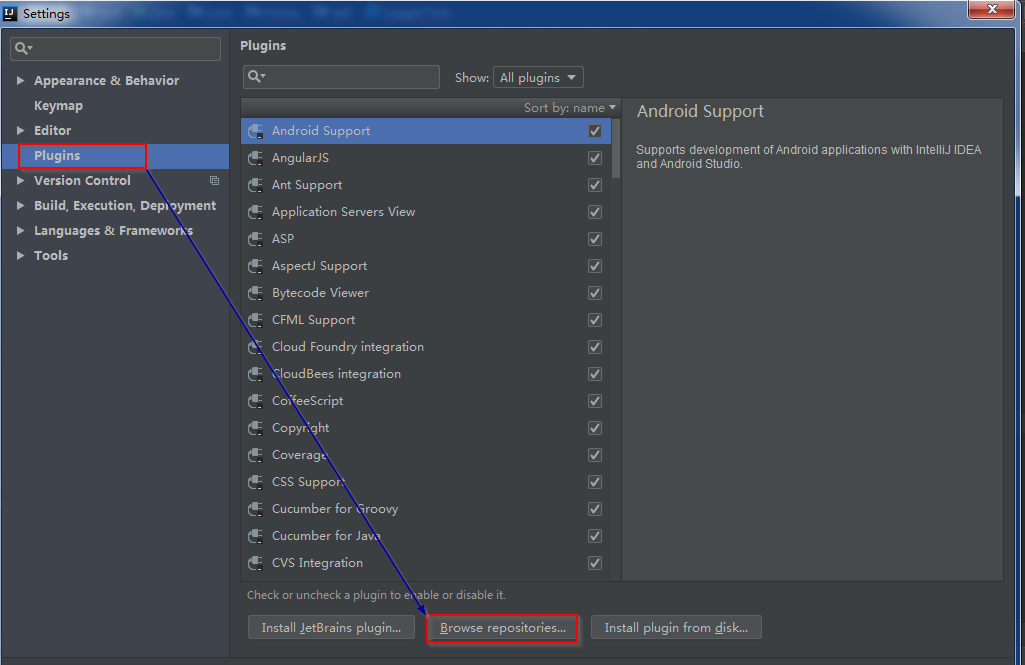
Task: Expand the Tools section arrow
Action: click(20, 256)
